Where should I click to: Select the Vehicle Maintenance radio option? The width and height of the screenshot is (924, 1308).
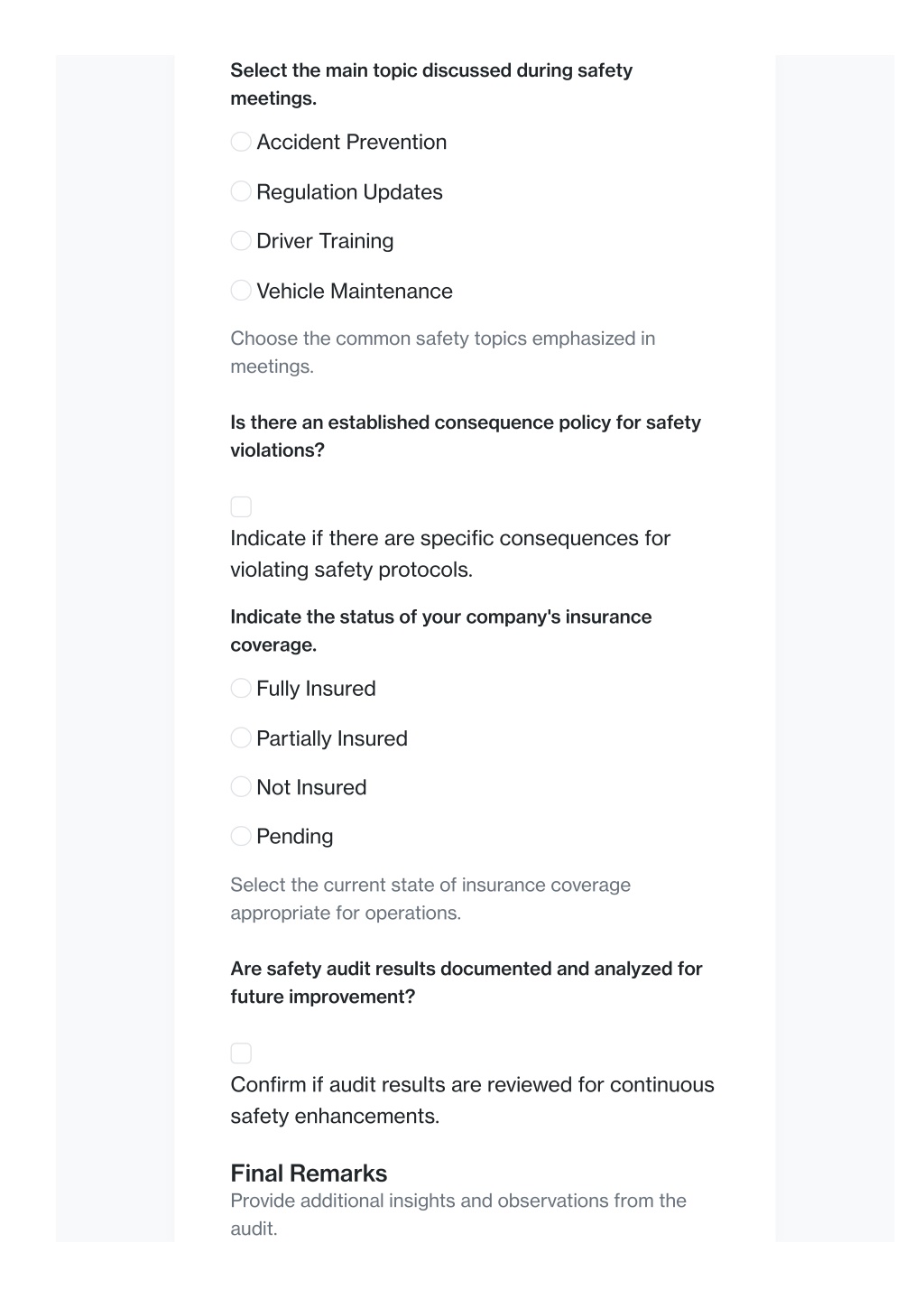pos(241,291)
